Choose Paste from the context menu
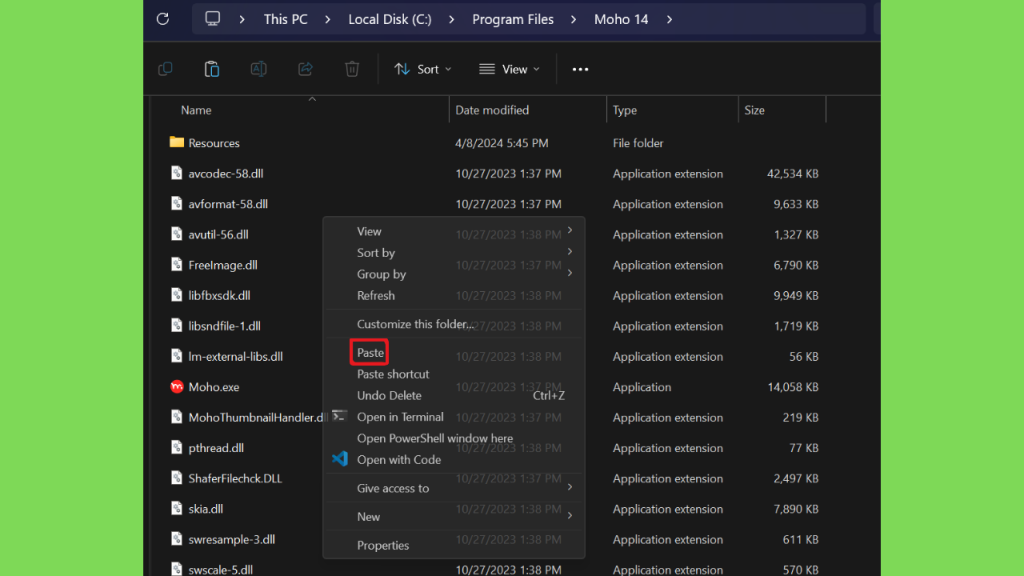Viewport: 1024px width, 576px height. point(370,353)
